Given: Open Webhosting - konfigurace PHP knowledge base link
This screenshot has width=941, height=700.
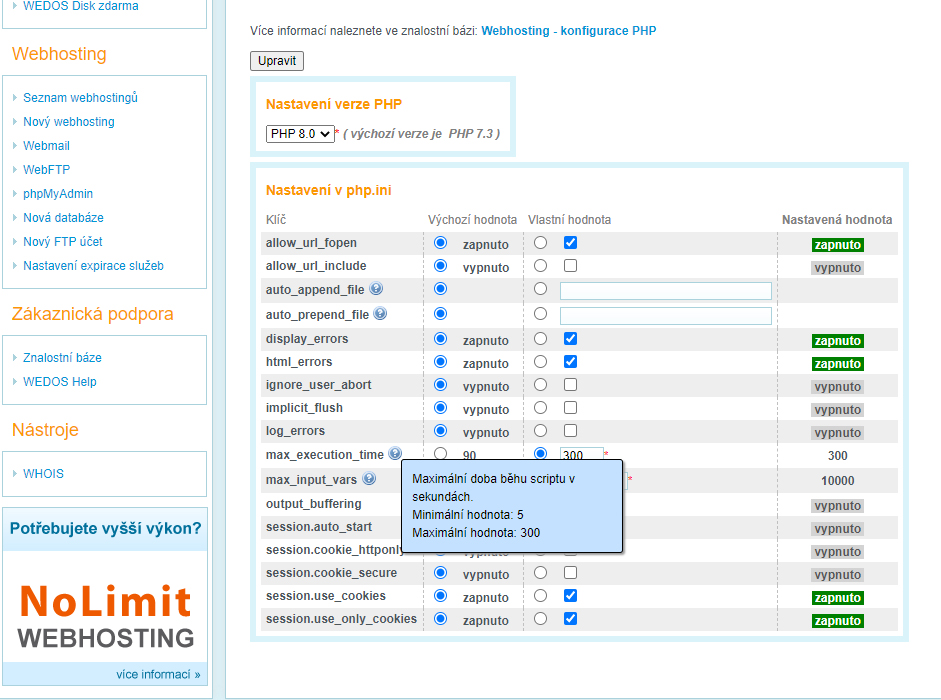Looking at the screenshot, I should (x=568, y=31).
